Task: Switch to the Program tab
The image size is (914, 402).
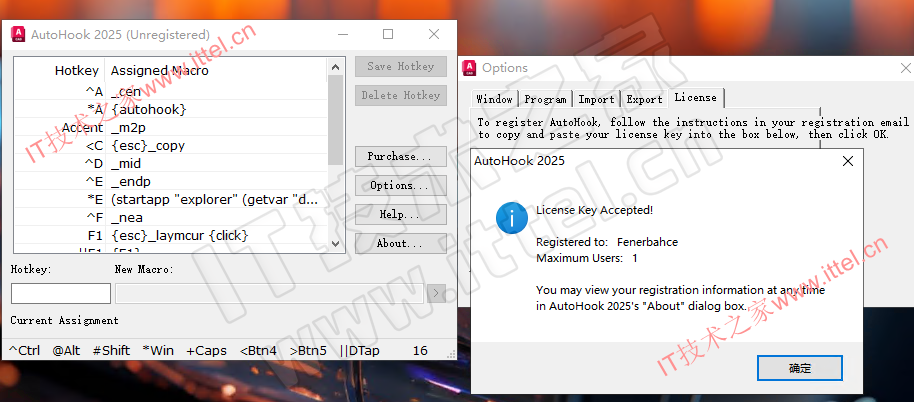Action: 545,99
